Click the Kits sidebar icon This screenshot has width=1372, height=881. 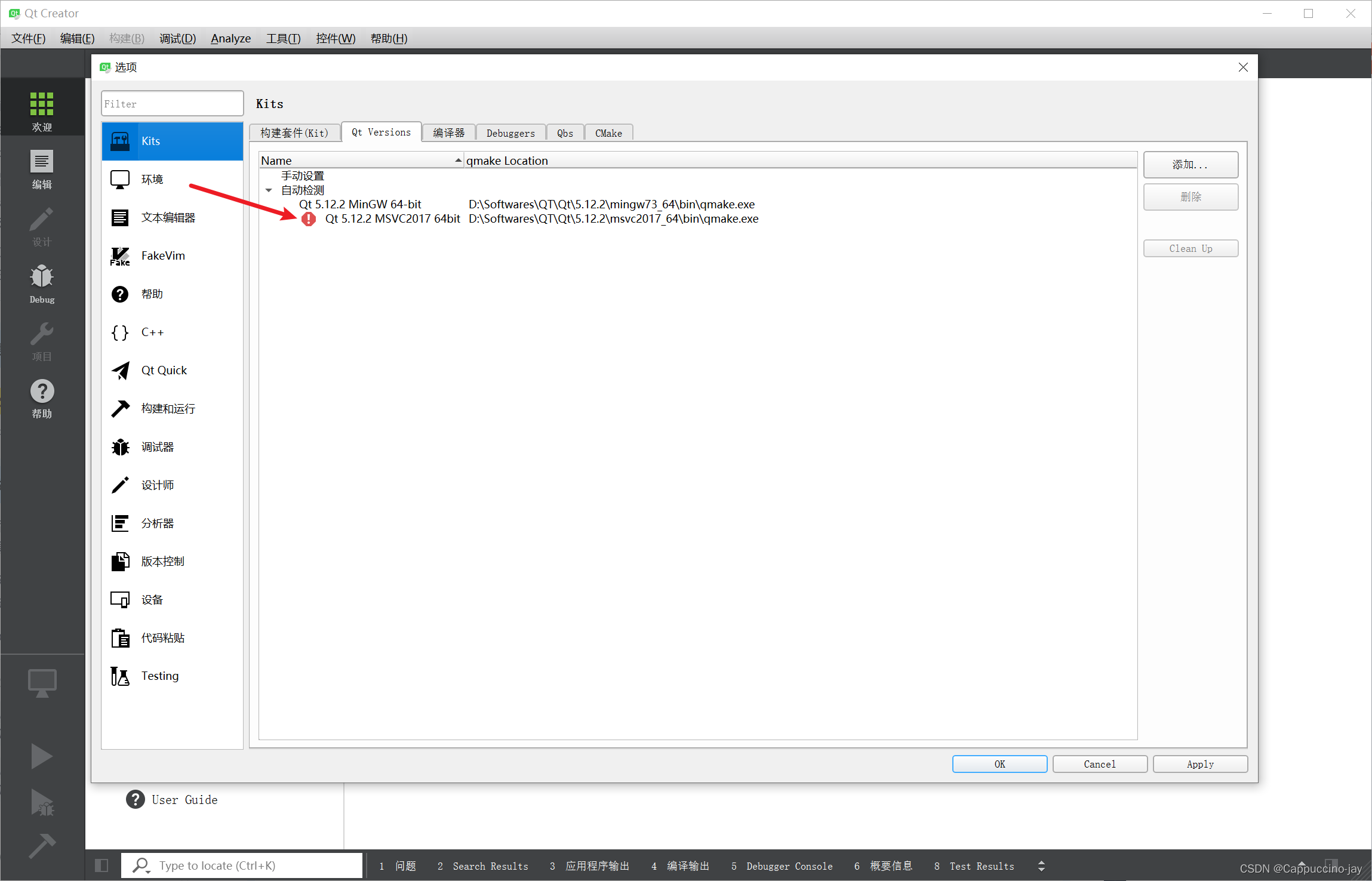coord(121,140)
